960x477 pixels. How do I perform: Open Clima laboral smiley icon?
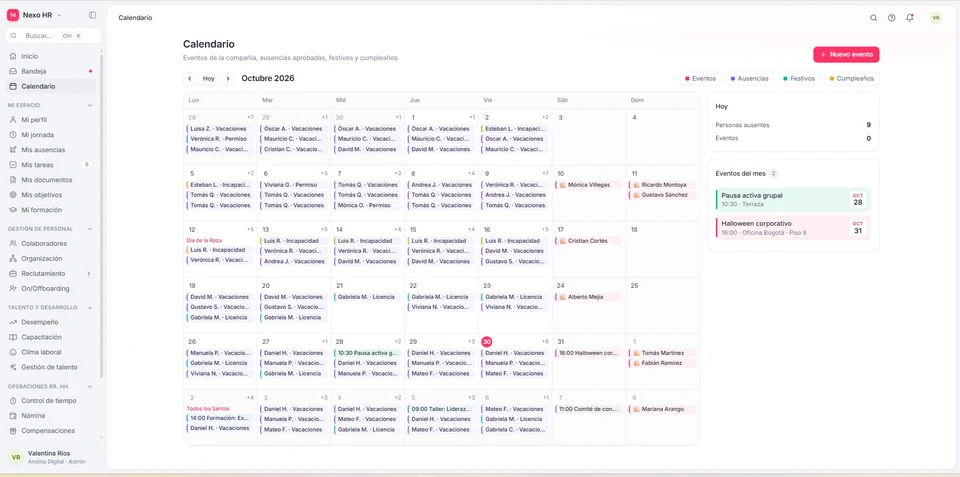coord(13,352)
